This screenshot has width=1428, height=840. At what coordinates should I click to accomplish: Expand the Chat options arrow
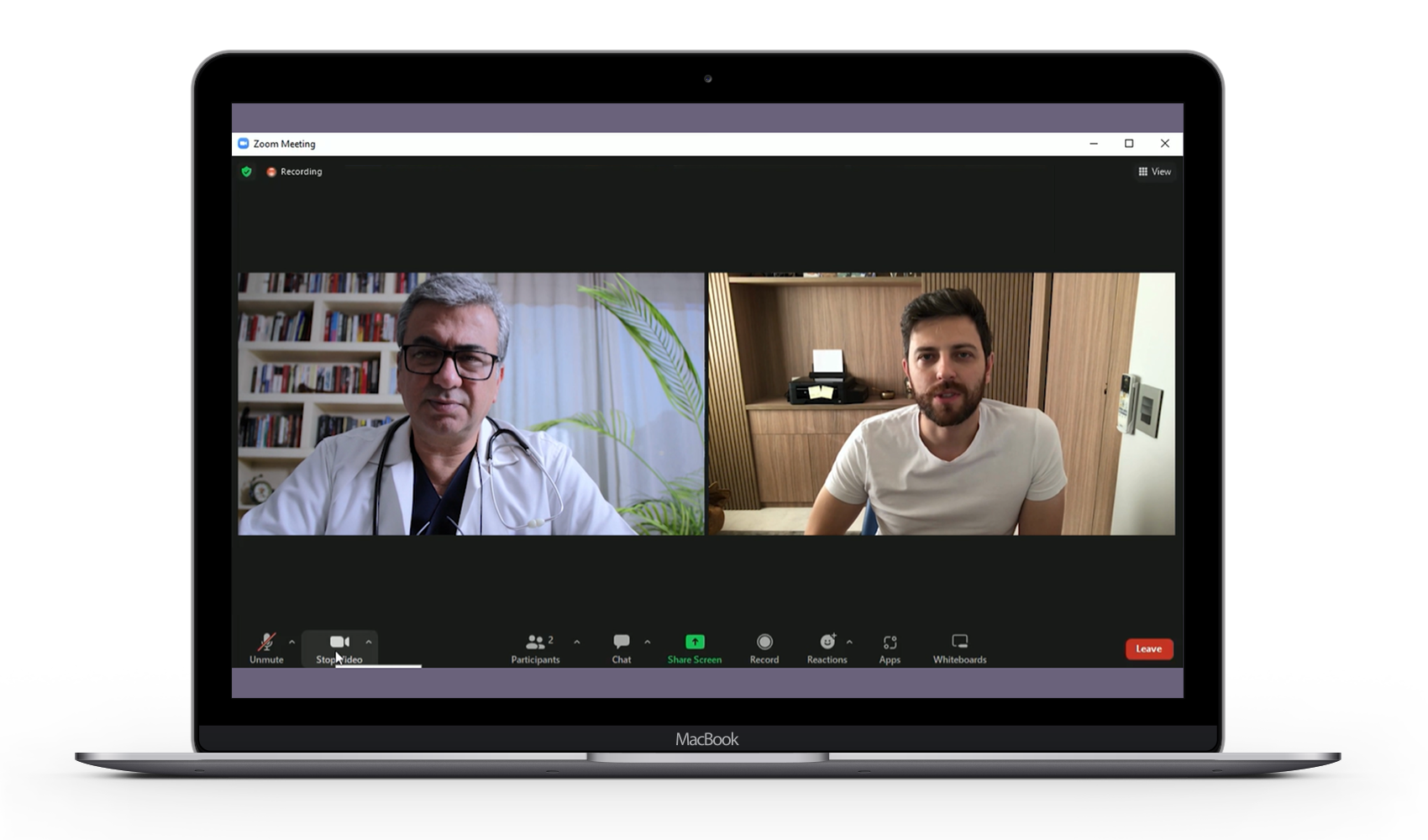pyautogui.click(x=648, y=642)
